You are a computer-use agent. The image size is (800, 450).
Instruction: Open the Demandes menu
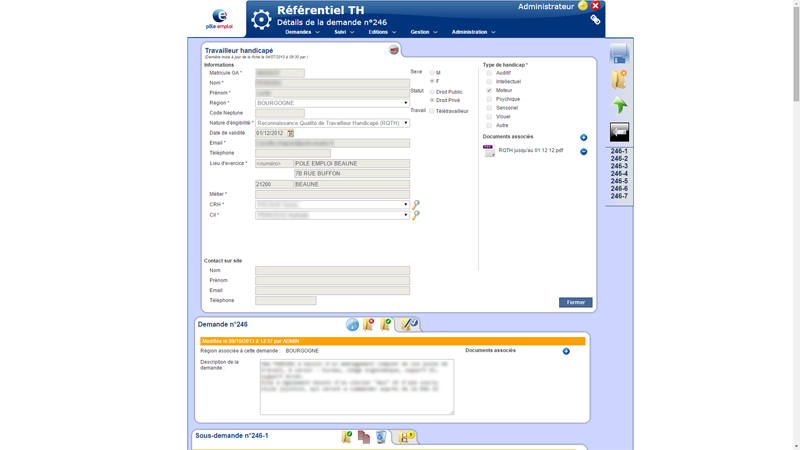pos(302,32)
